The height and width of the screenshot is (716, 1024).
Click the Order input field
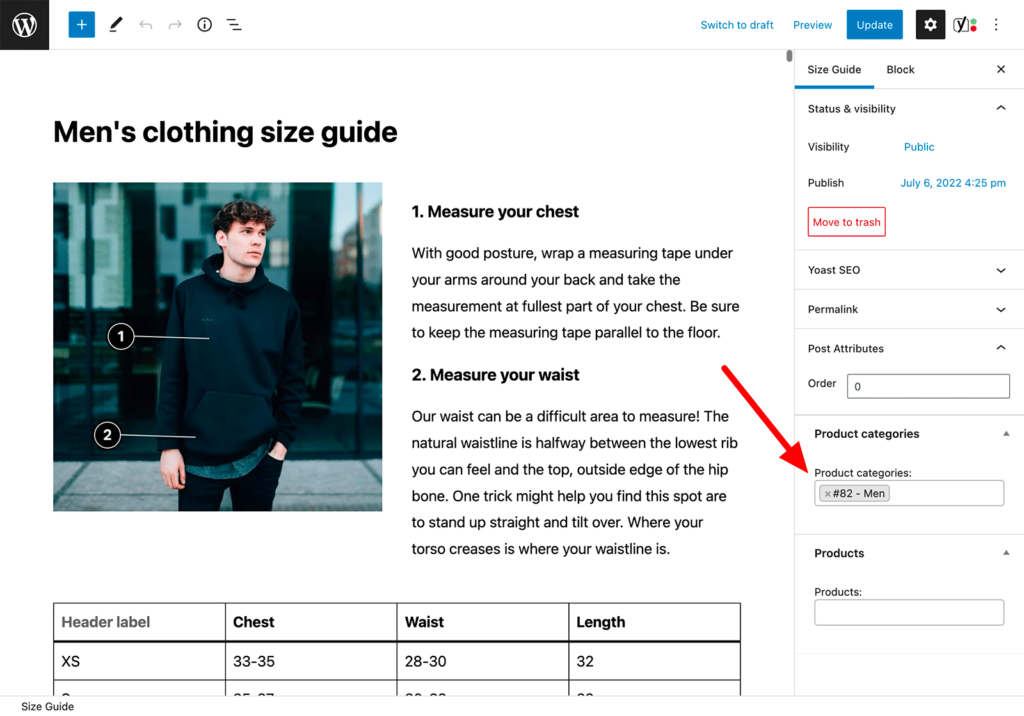pyautogui.click(x=928, y=385)
